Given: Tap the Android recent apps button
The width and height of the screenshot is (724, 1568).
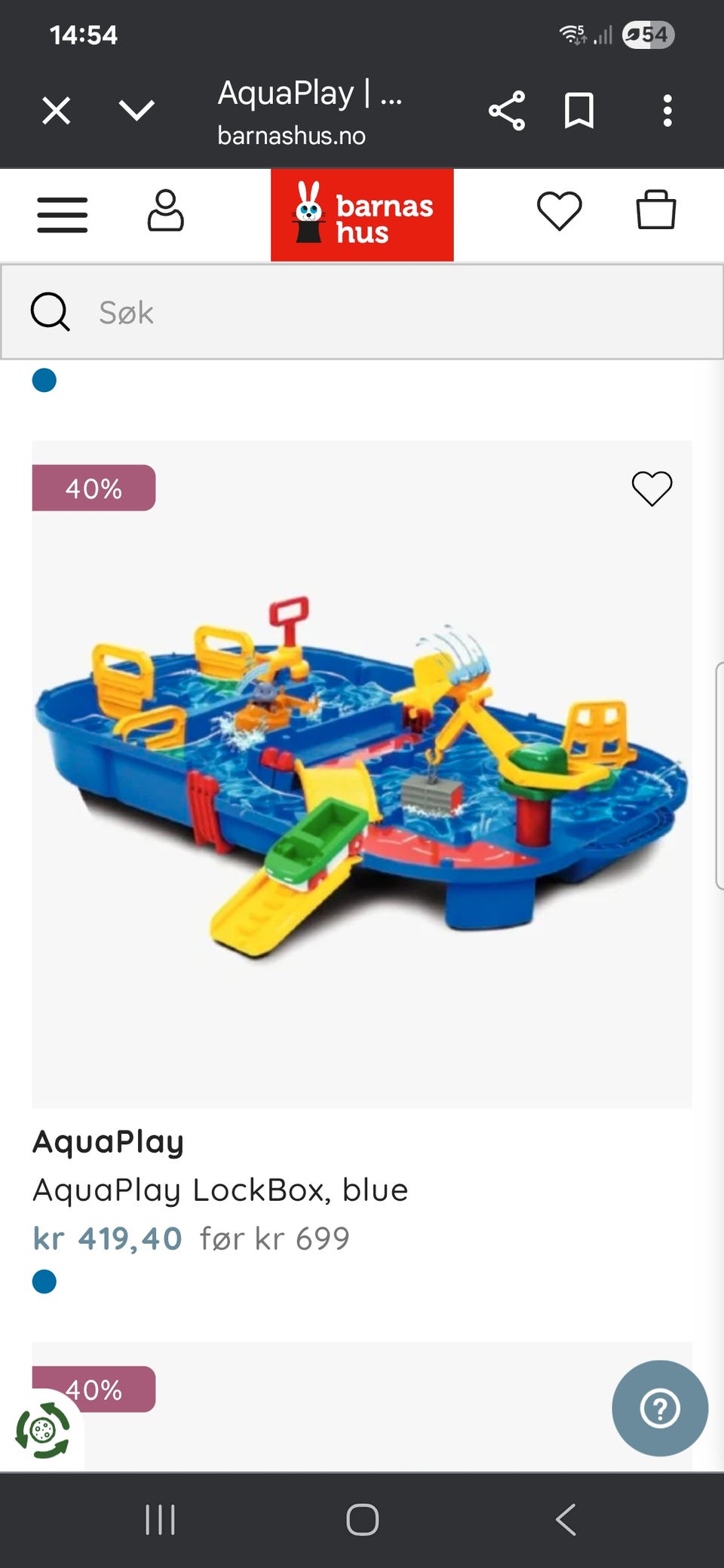Looking at the screenshot, I should [x=160, y=1520].
